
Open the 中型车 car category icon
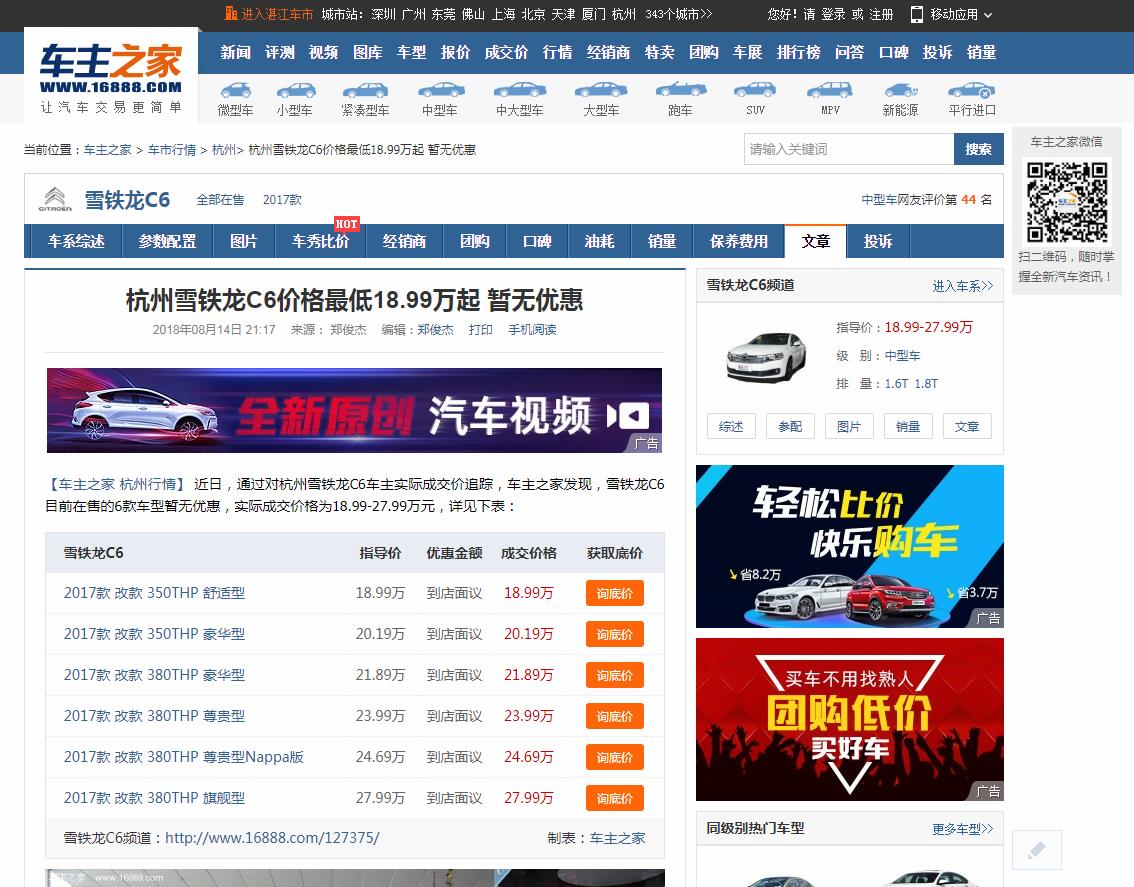point(440,90)
